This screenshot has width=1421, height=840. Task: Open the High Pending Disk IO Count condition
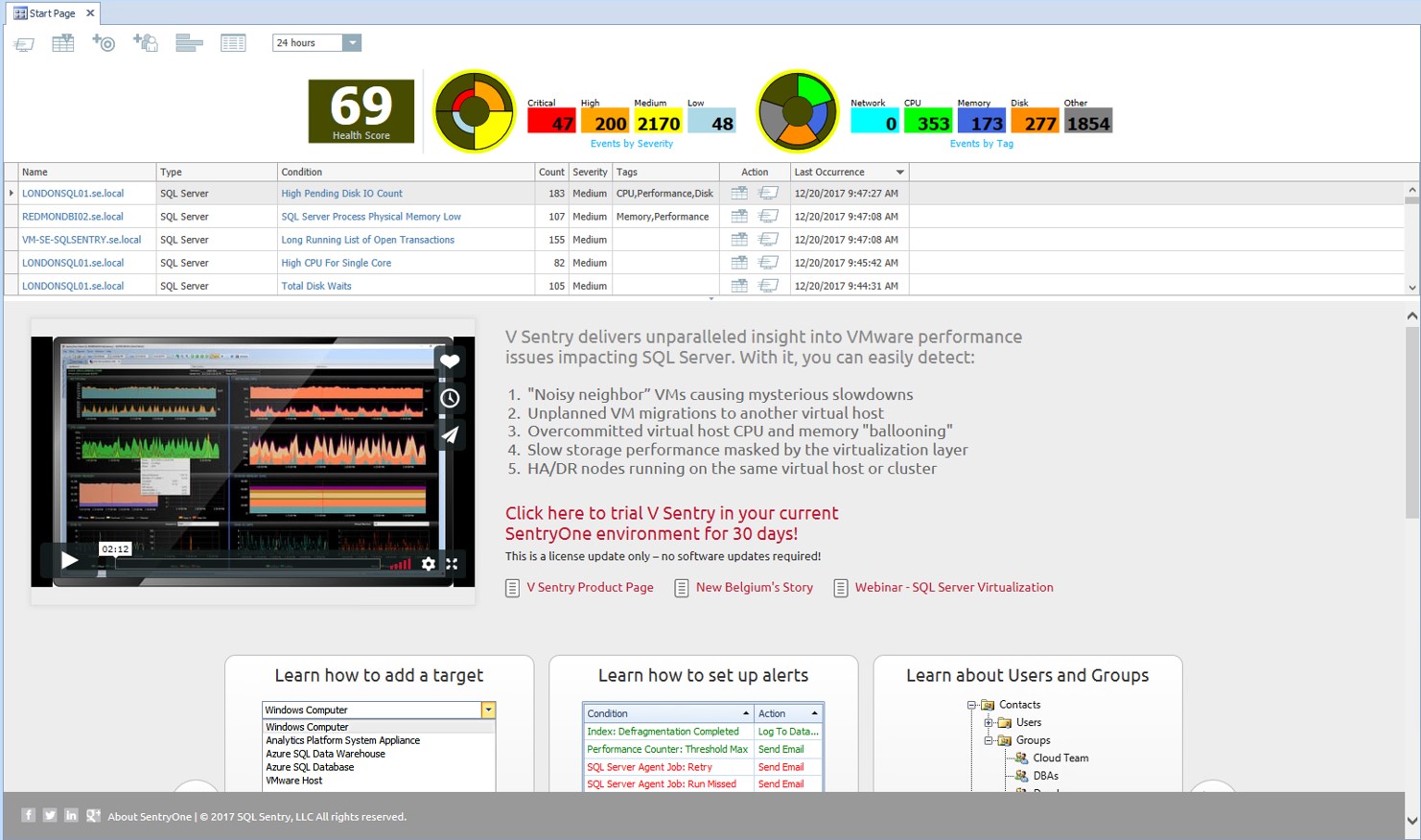point(341,194)
